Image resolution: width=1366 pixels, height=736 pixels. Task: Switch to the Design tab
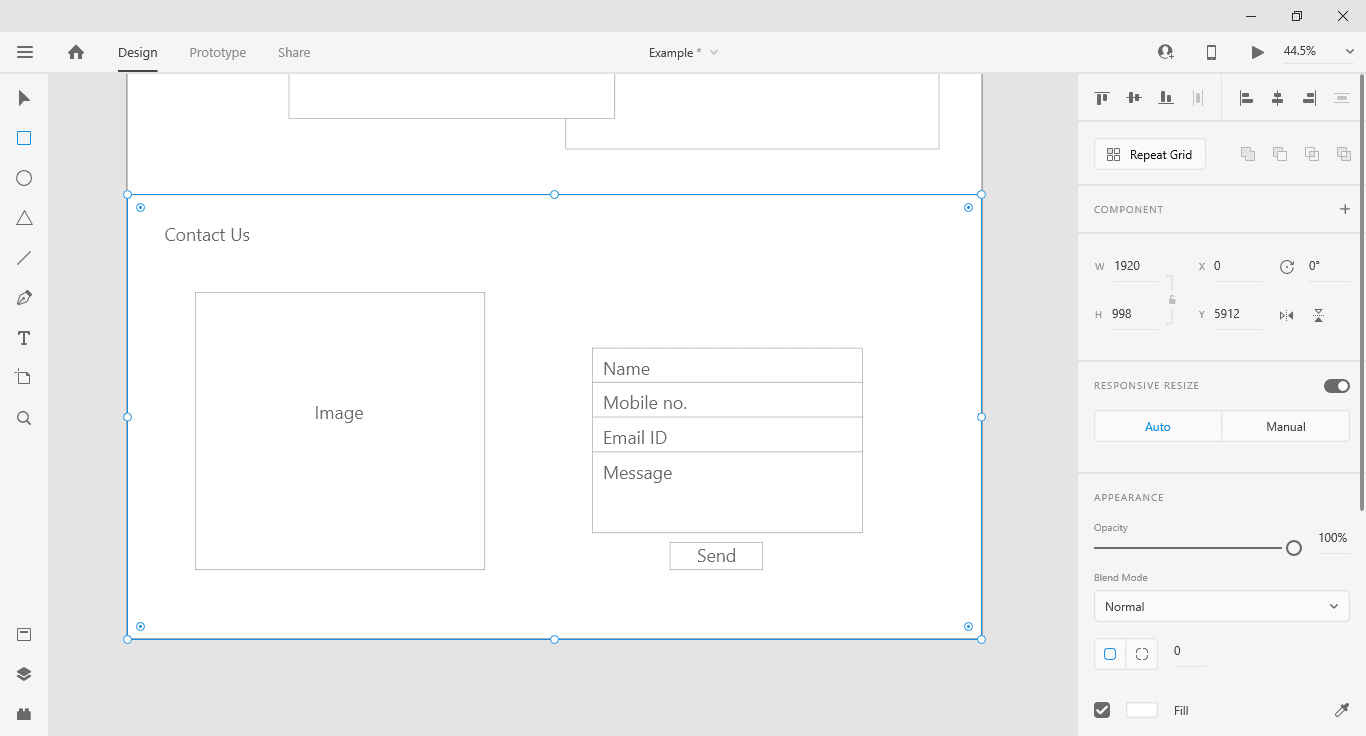click(138, 52)
